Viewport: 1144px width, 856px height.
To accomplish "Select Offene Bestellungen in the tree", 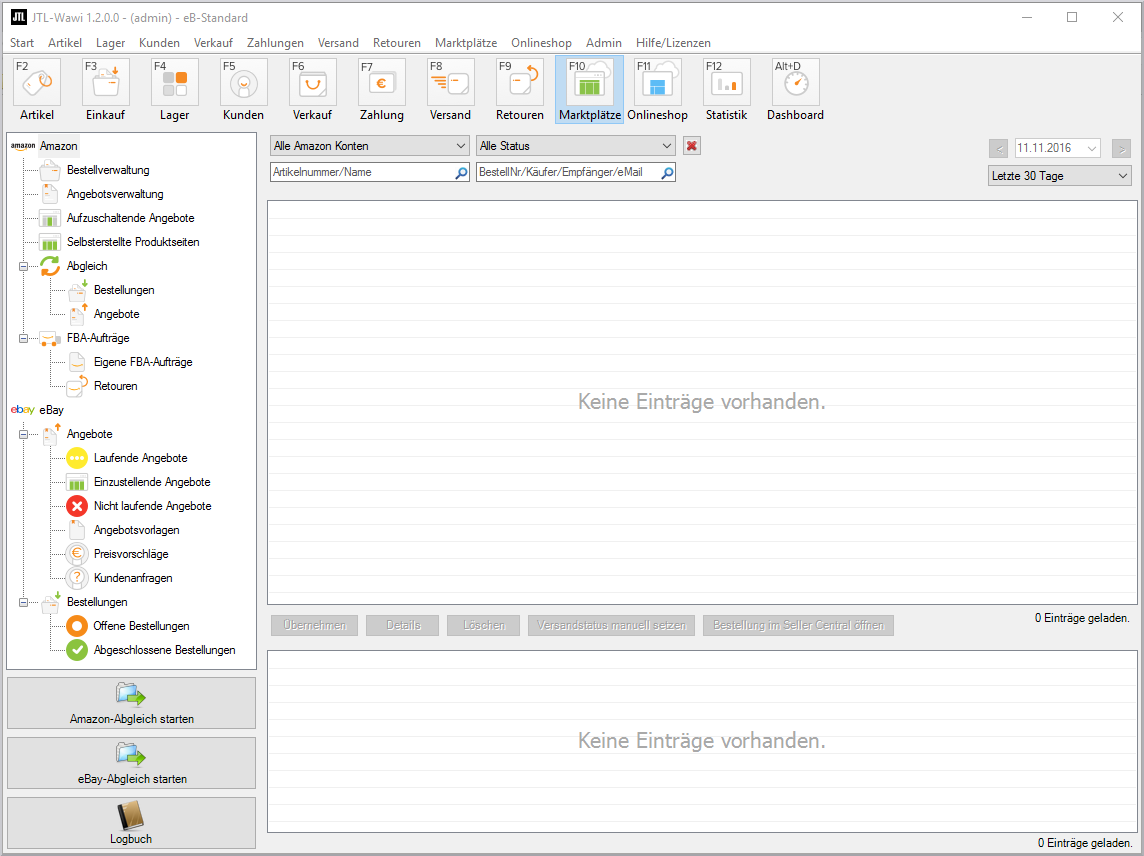I will [x=141, y=626].
